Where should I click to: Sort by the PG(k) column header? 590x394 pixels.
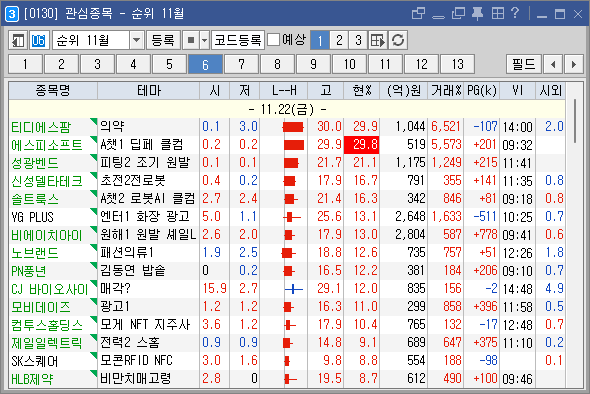[x=482, y=91]
